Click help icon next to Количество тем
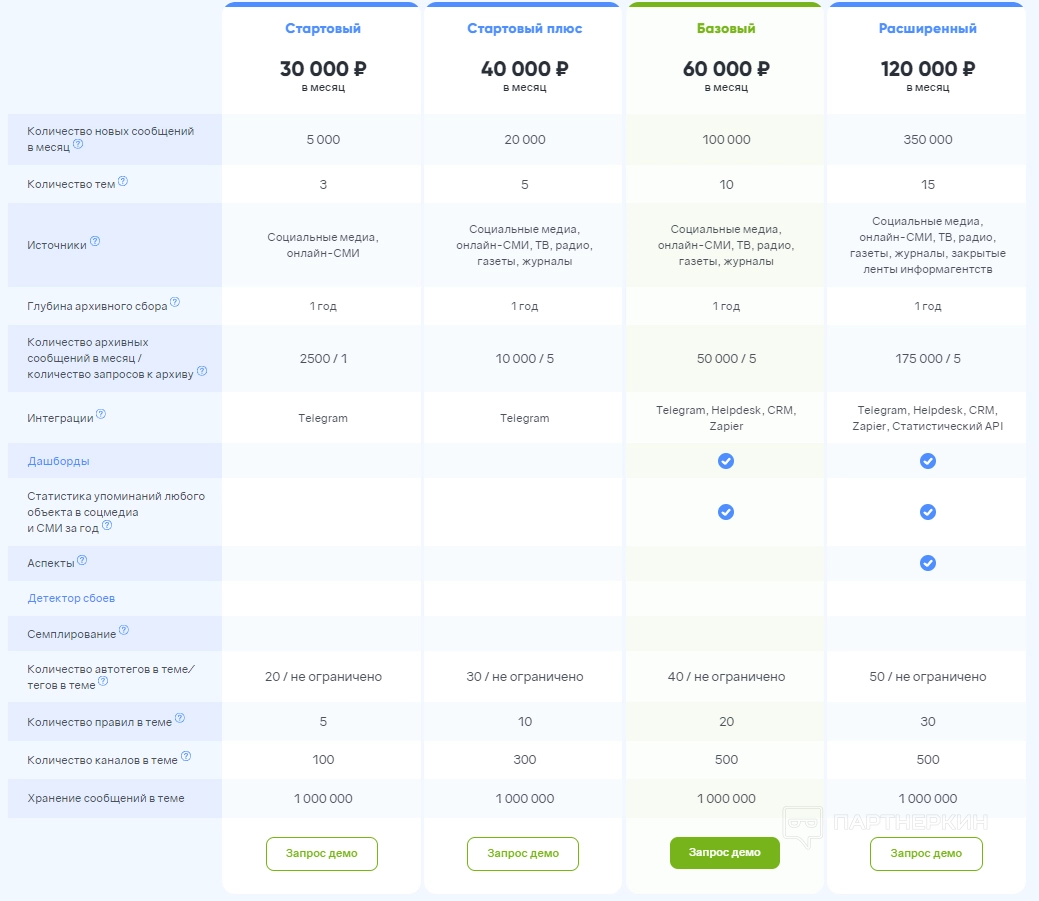Viewport: 1039px width, 901px height. point(123,182)
